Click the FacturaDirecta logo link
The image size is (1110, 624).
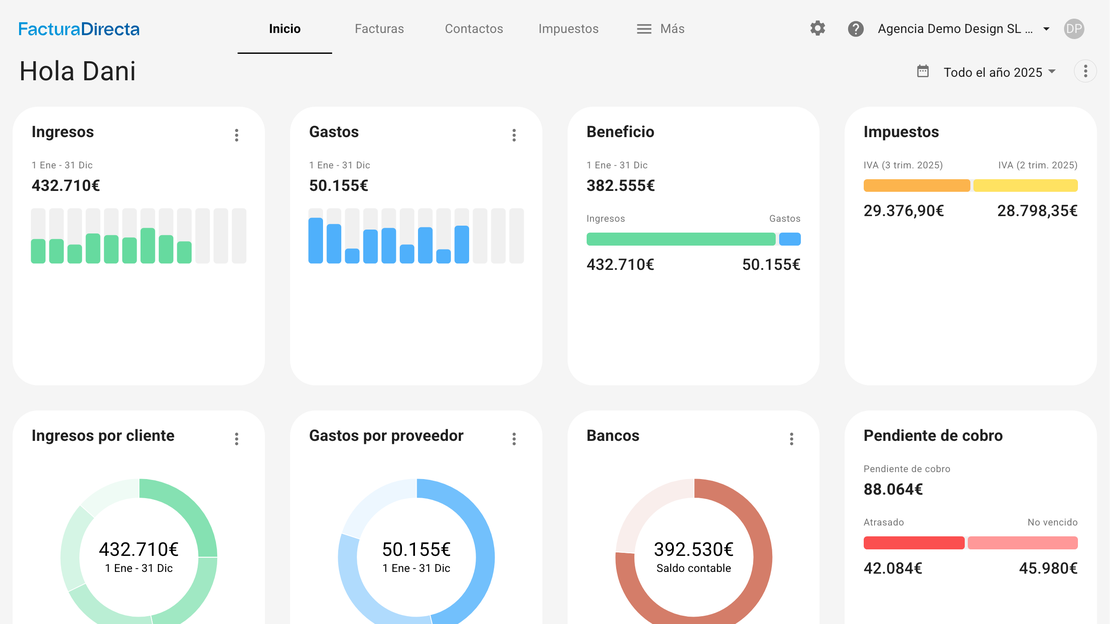tap(79, 29)
